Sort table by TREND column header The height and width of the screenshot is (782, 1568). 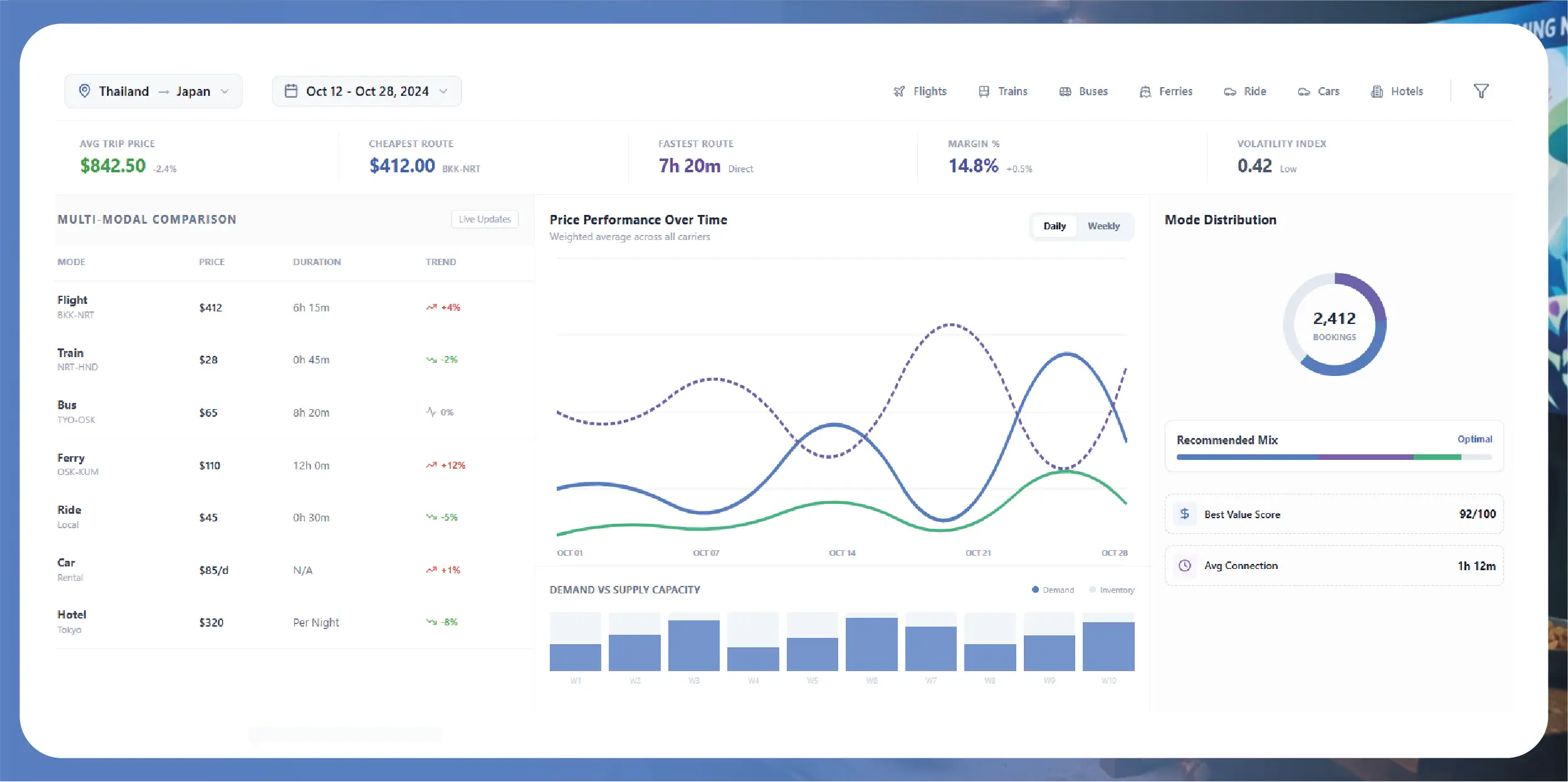click(441, 262)
